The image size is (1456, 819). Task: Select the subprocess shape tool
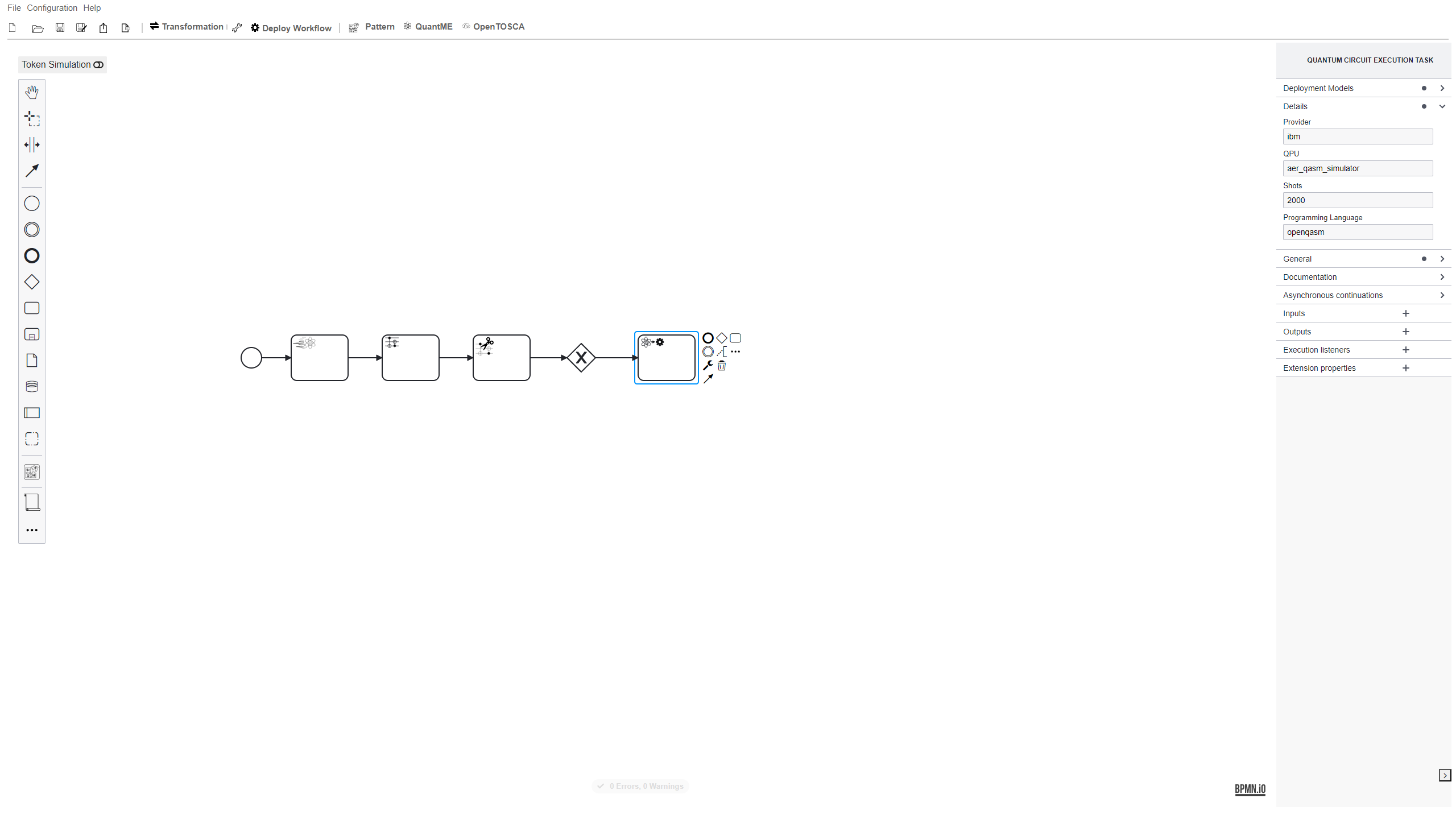(32, 333)
